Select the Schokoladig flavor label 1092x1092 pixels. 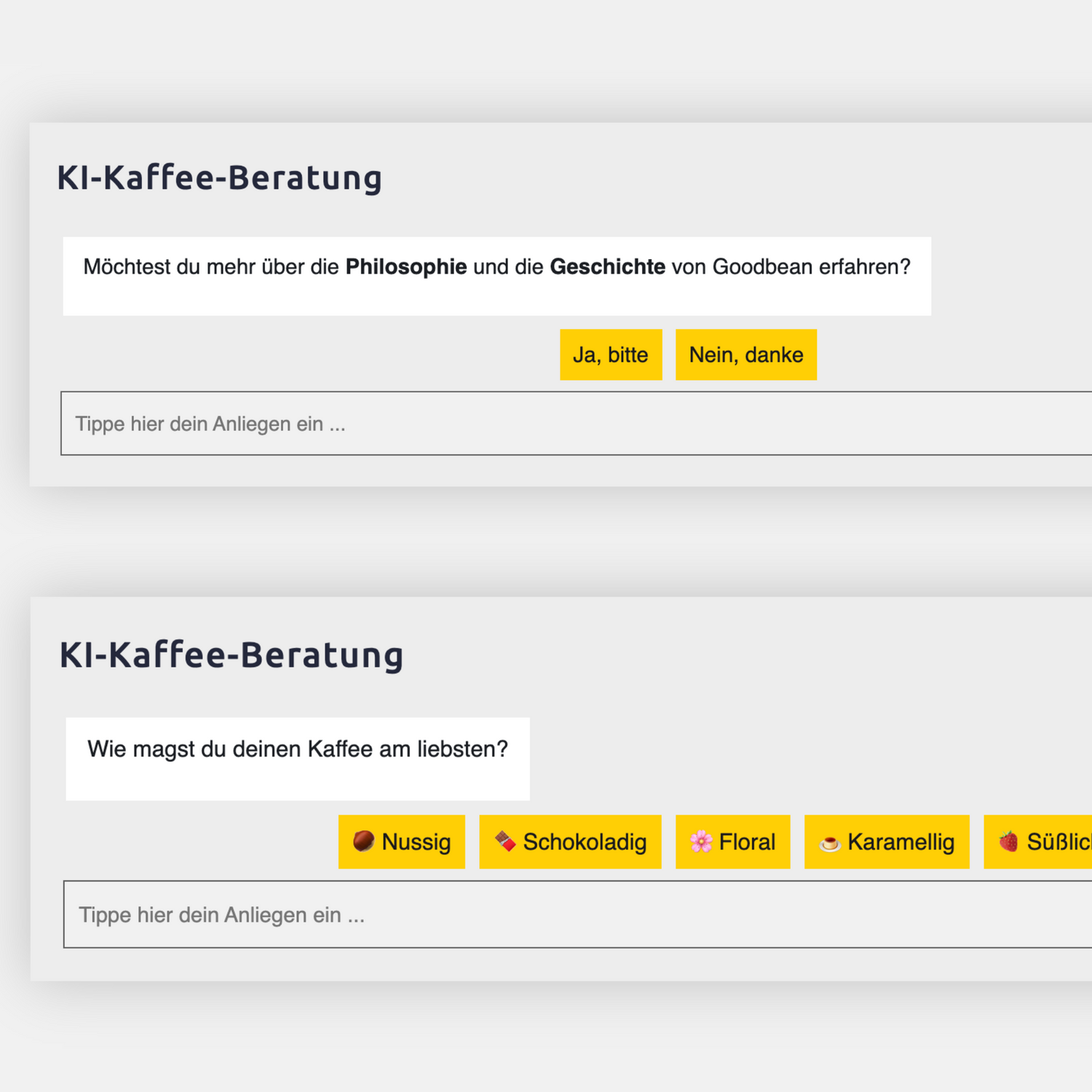tap(585, 842)
